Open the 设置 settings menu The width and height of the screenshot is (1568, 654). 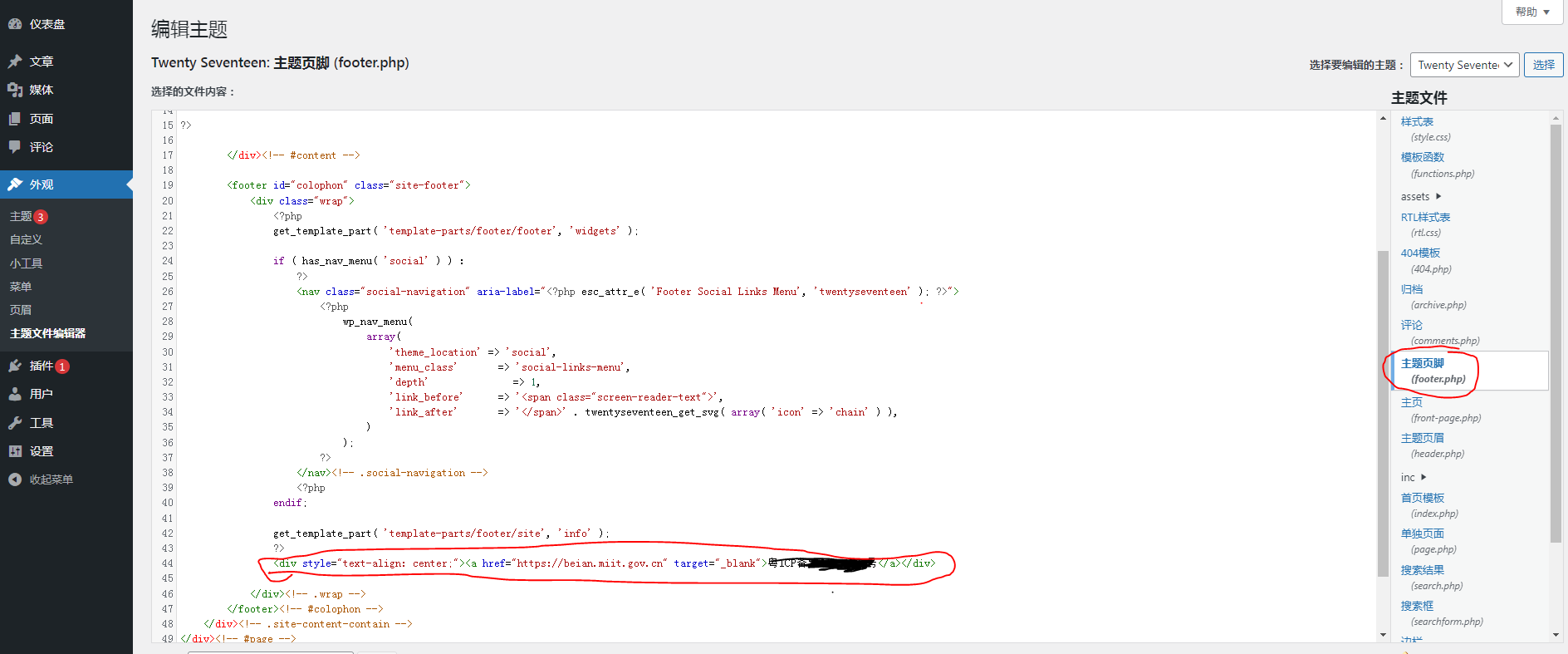[x=66, y=451]
